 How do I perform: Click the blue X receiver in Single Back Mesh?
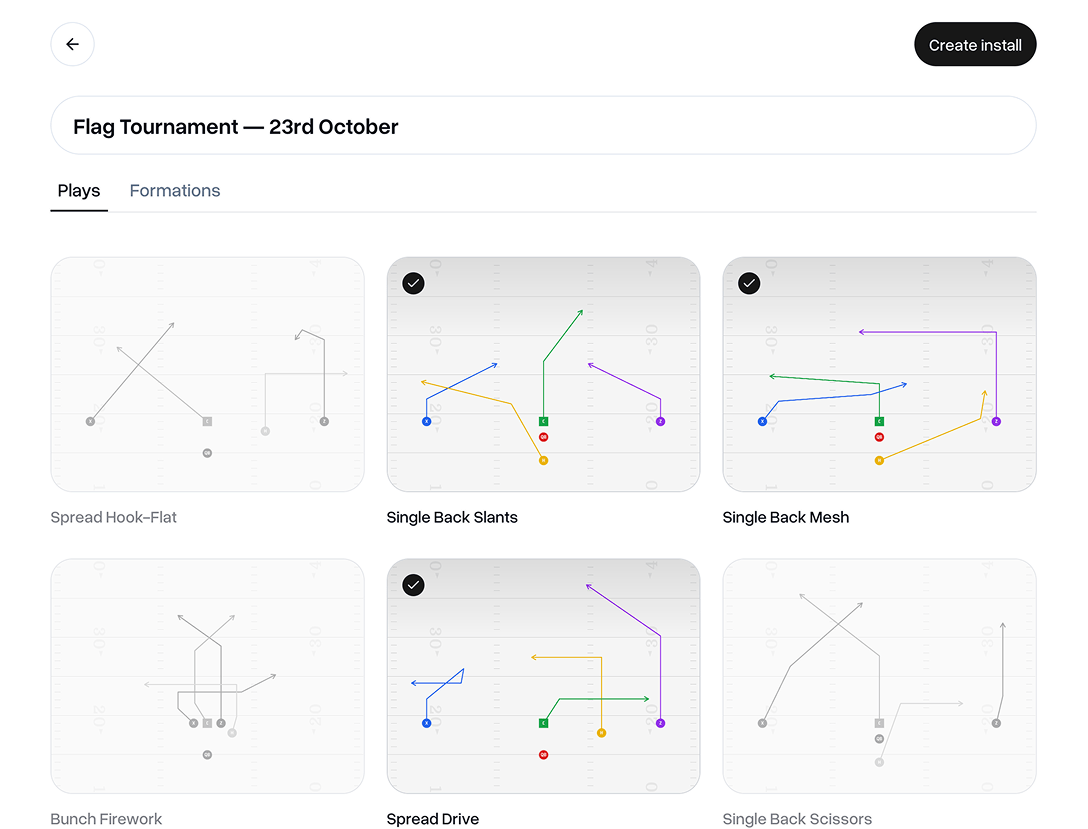(x=763, y=422)
